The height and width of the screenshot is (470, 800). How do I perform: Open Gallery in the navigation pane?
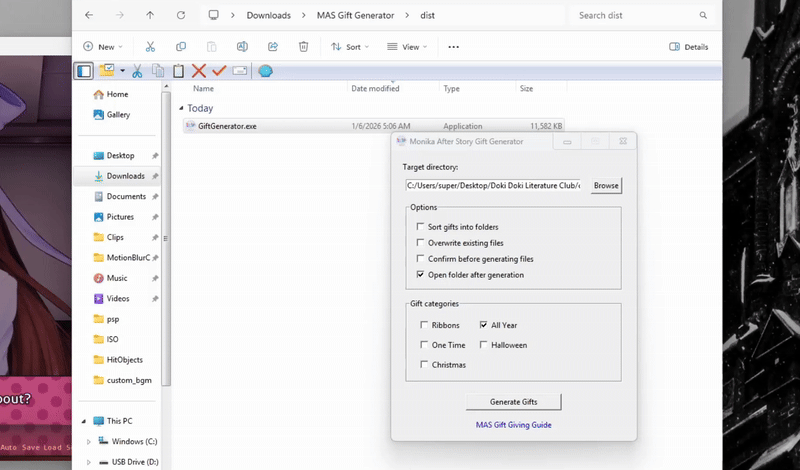(112, 114)
